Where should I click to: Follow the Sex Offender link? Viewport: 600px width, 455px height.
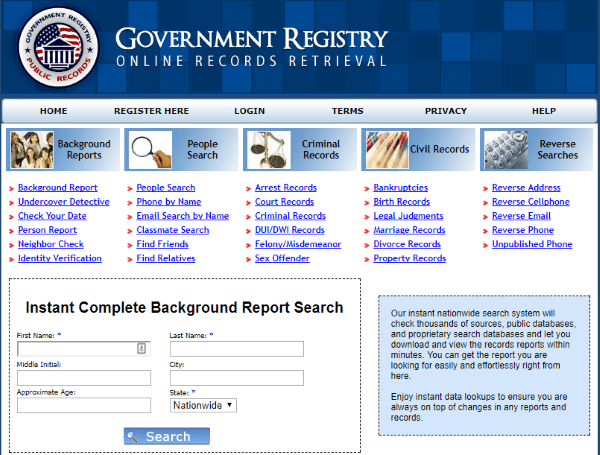pos(281,258)
